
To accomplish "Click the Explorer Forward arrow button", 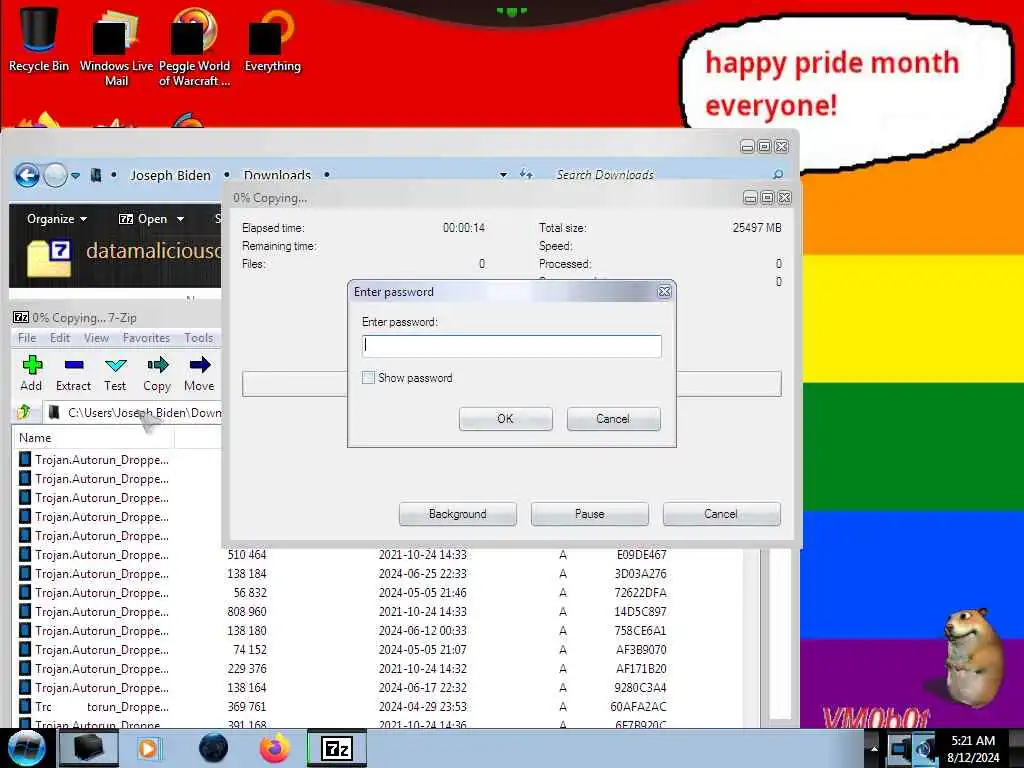I will [x=56, y=175].
